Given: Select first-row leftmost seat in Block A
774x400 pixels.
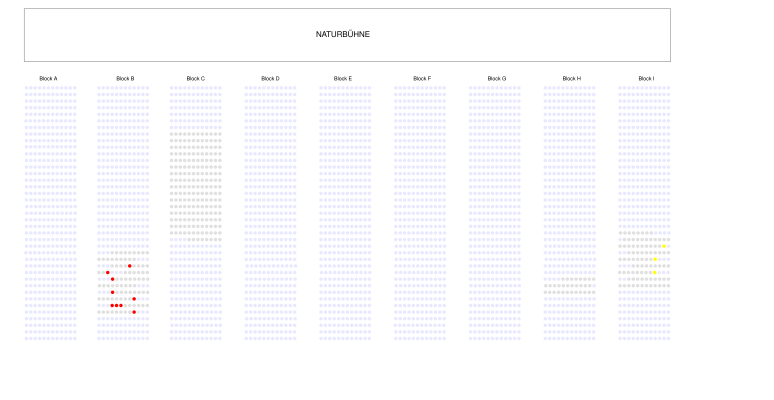Looking at the screenshot, I should 27,88.
